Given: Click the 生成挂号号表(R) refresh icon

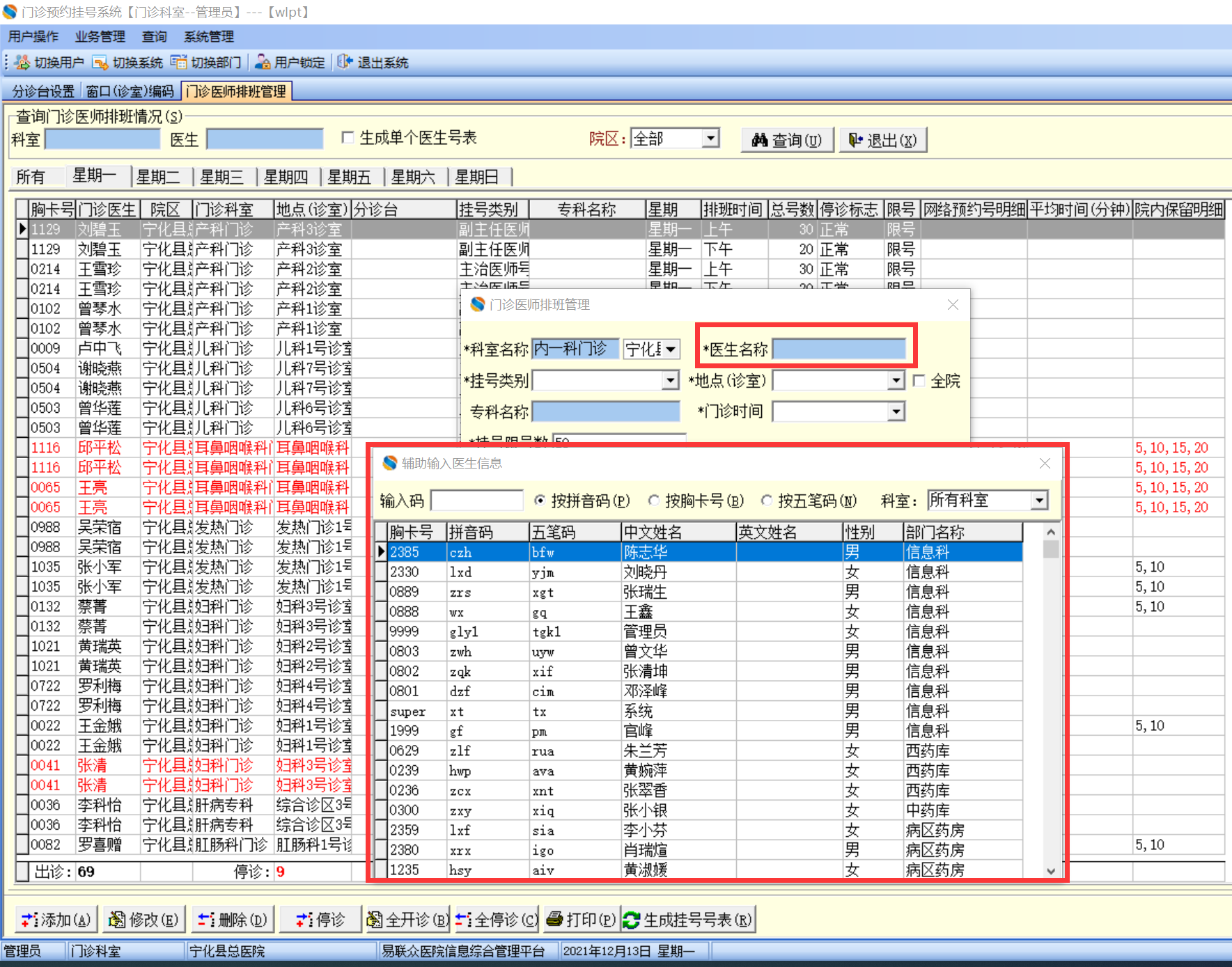Looking at the screenshot, I should pos(632,920).
